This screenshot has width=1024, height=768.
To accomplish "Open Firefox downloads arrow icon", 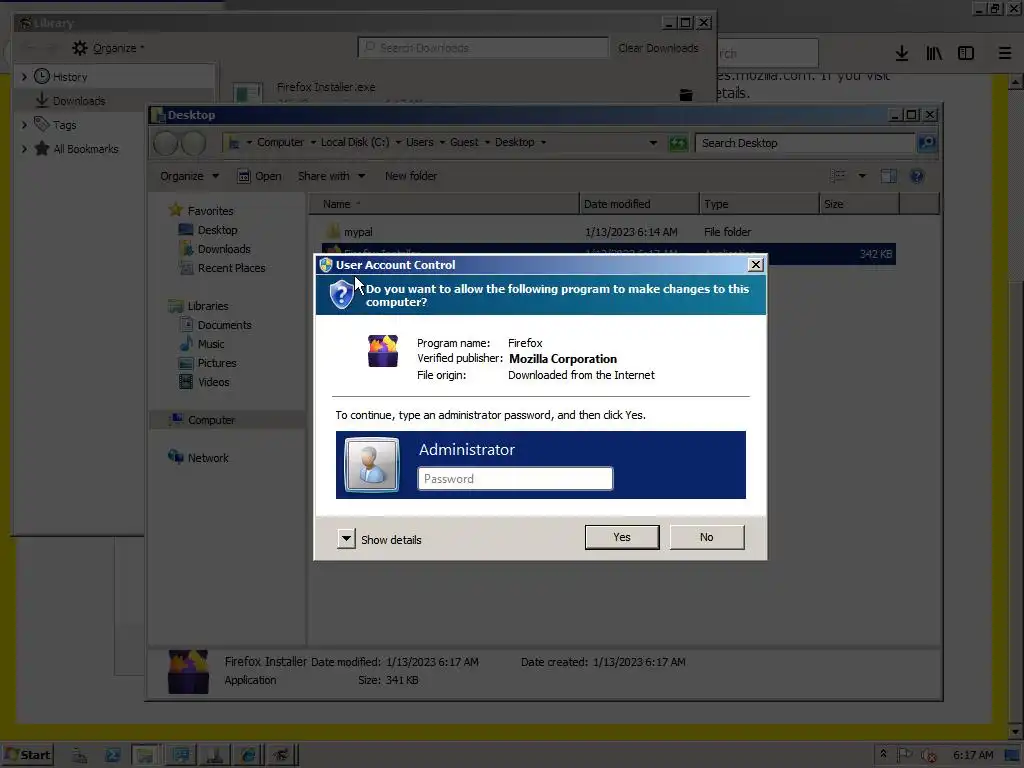I will 901,53.
